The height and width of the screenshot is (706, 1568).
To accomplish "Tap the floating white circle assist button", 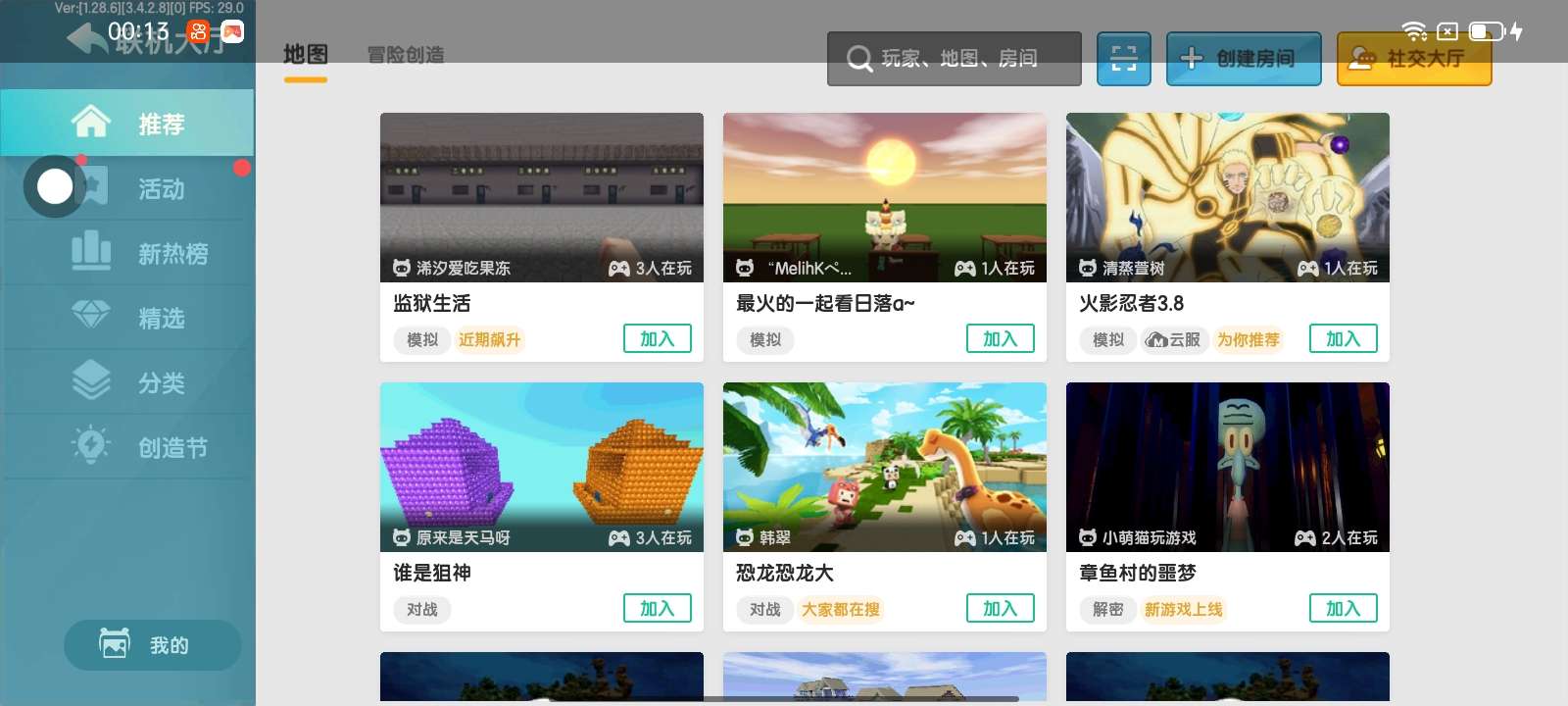I will 55,186.
